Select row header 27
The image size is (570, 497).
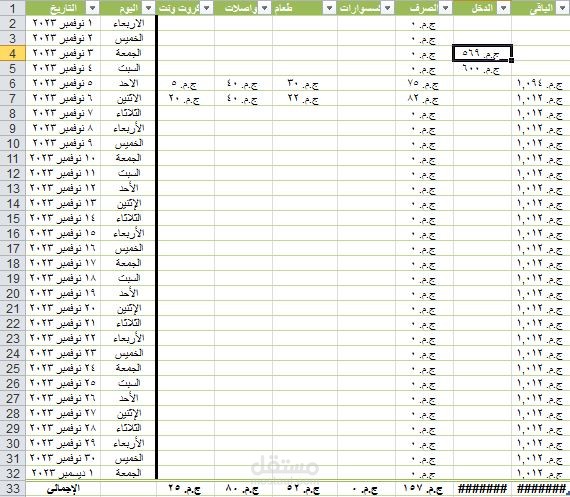pos(13,398)
